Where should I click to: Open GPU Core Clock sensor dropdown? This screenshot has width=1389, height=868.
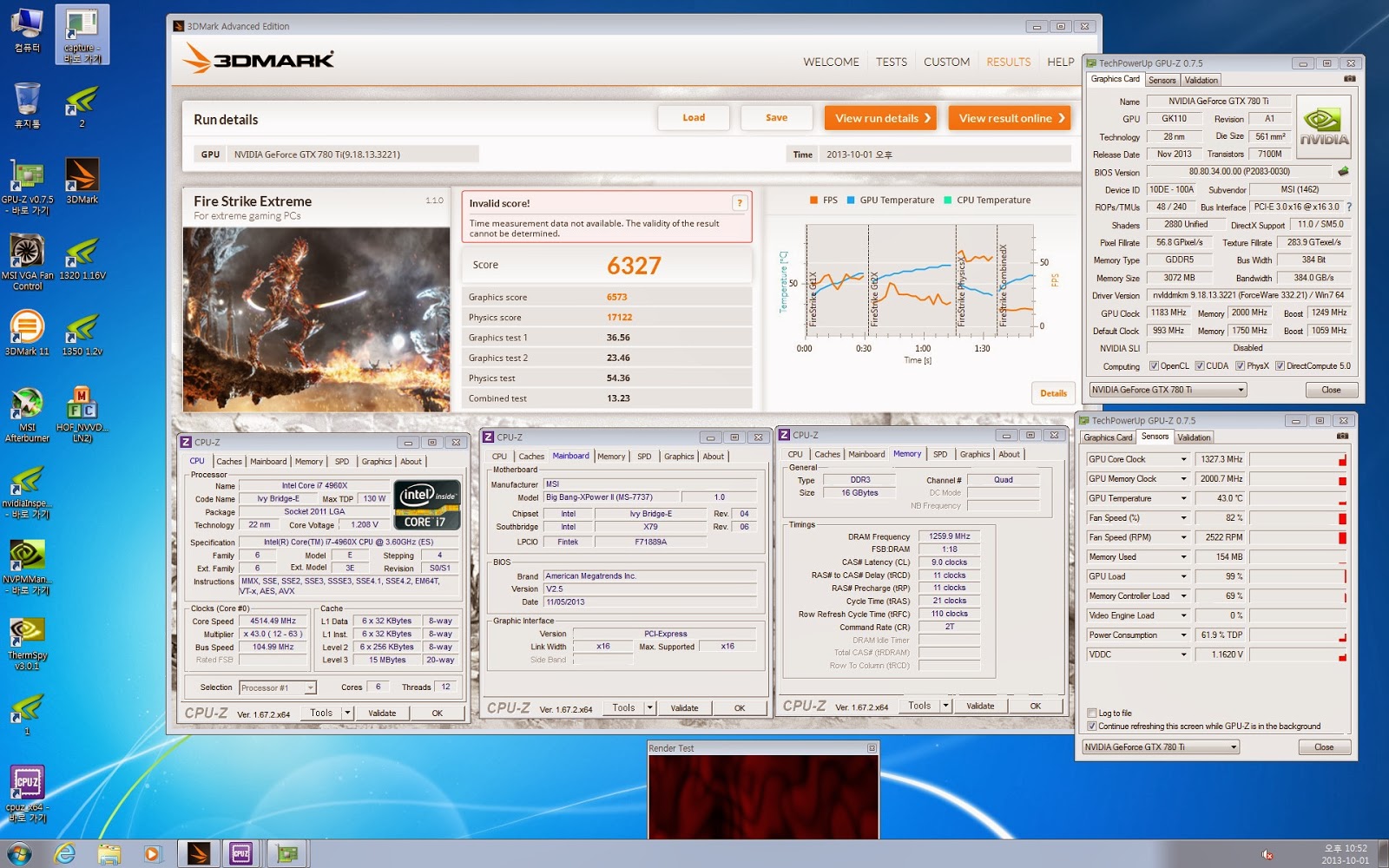(1182, 459)
